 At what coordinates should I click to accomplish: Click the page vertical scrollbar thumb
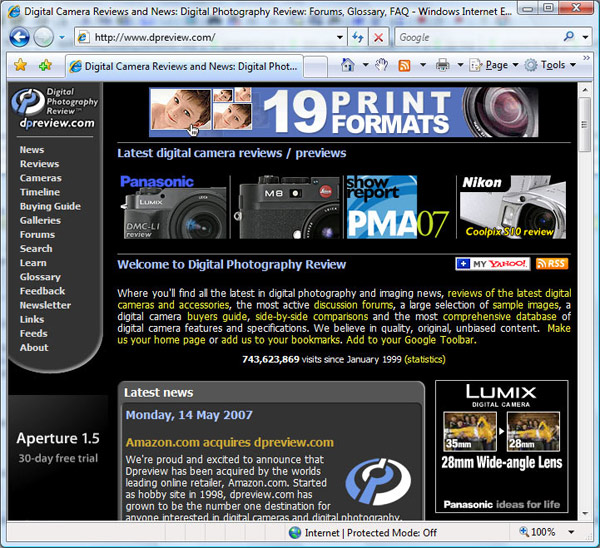tap(584, 124)
